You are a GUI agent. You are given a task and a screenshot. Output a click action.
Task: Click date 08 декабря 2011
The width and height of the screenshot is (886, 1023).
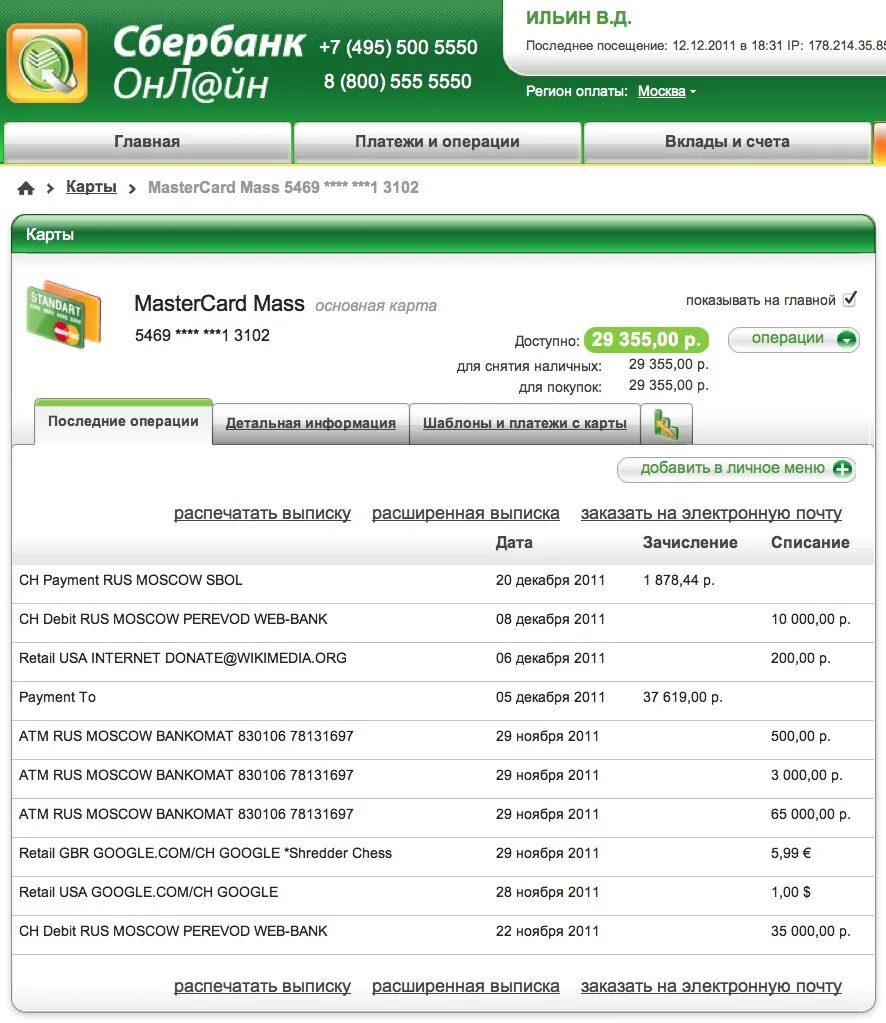click(x=550, y=620)
